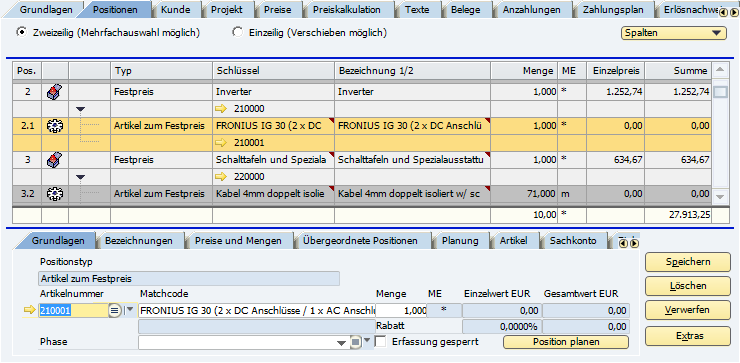Open the Preise und Mengen detail tab
The width and height of the screenshot is (740, 363).
[x=238, y=241]
